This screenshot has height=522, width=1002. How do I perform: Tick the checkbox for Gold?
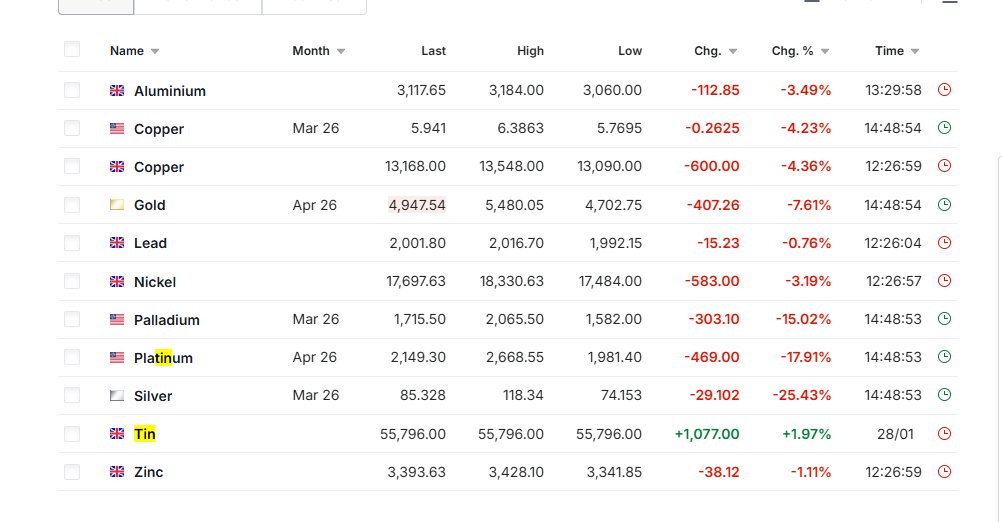pyautogui.click(x=72, y=204)
